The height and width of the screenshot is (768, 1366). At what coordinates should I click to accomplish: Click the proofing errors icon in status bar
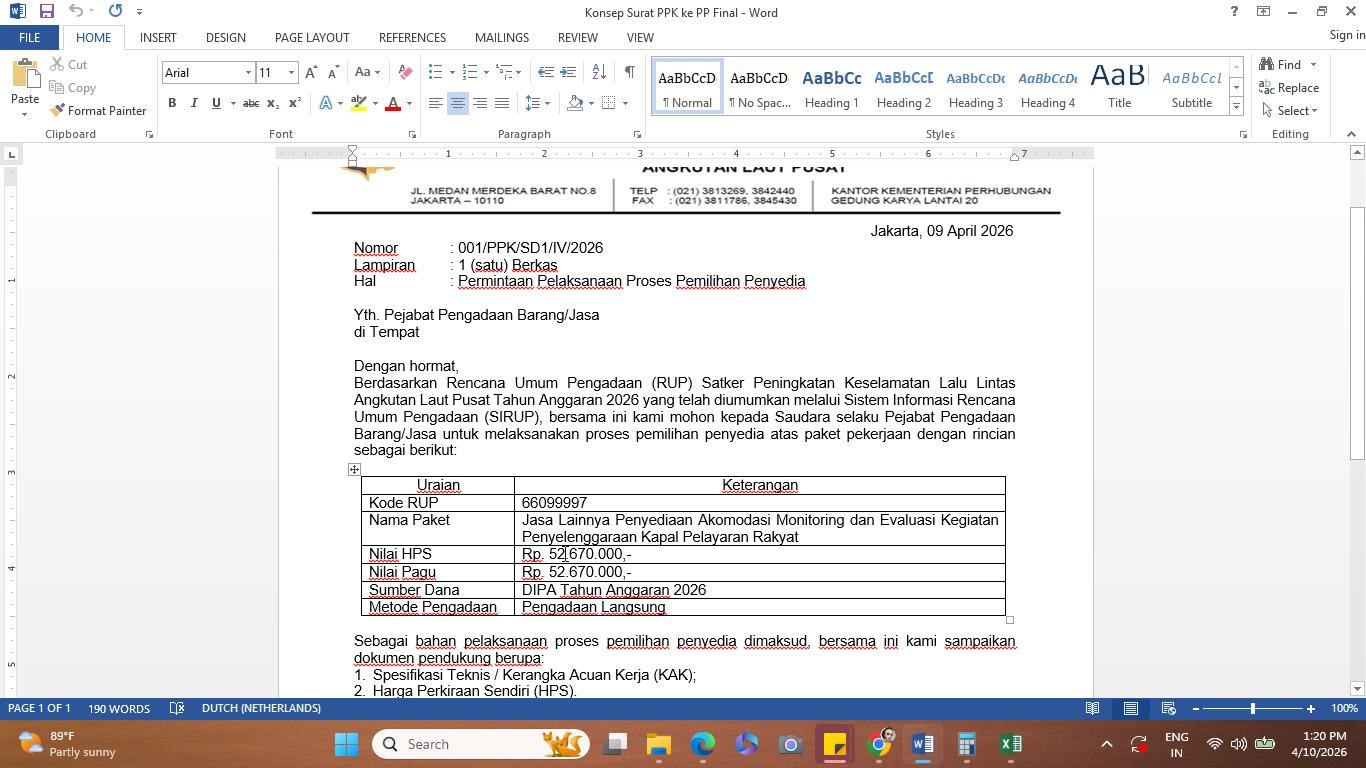click(177, 708)
